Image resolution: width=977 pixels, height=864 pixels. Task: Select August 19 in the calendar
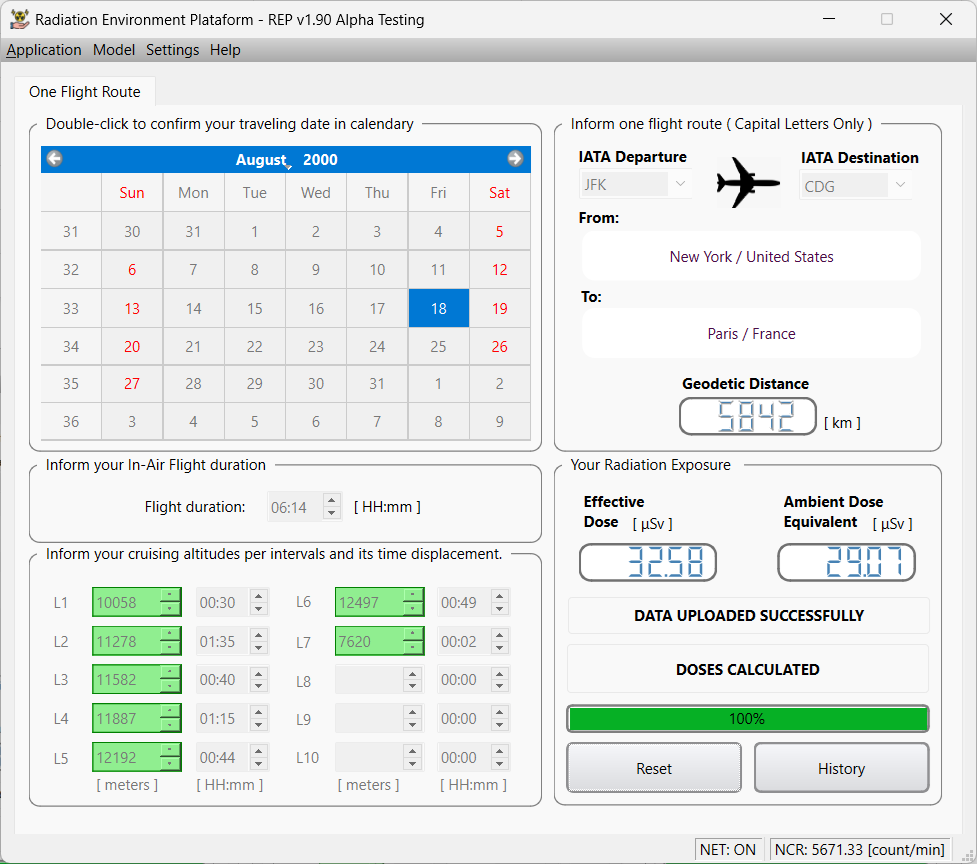[499, 309]
